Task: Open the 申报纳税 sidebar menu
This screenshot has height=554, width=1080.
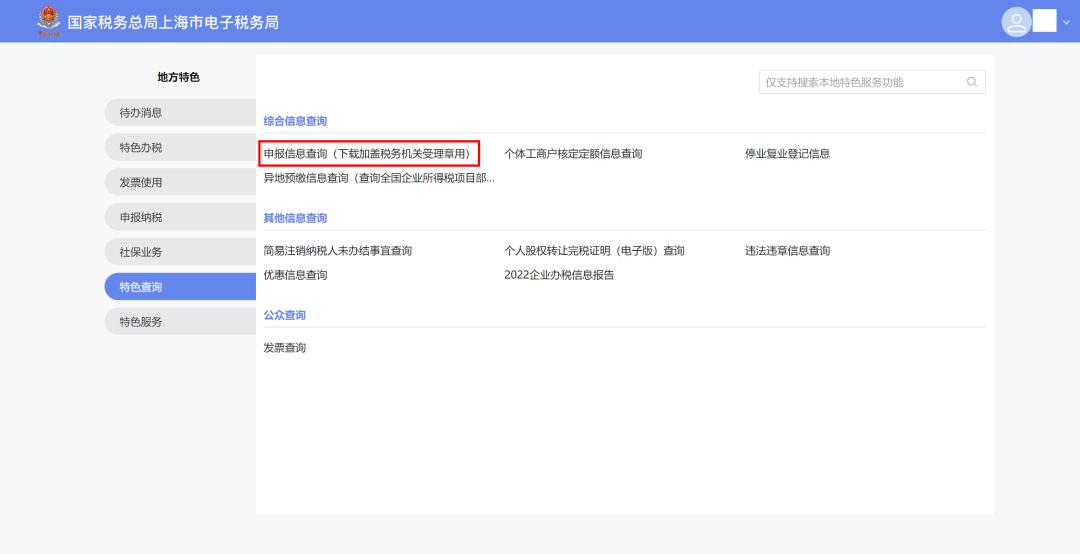Action: tap(180, 217)
